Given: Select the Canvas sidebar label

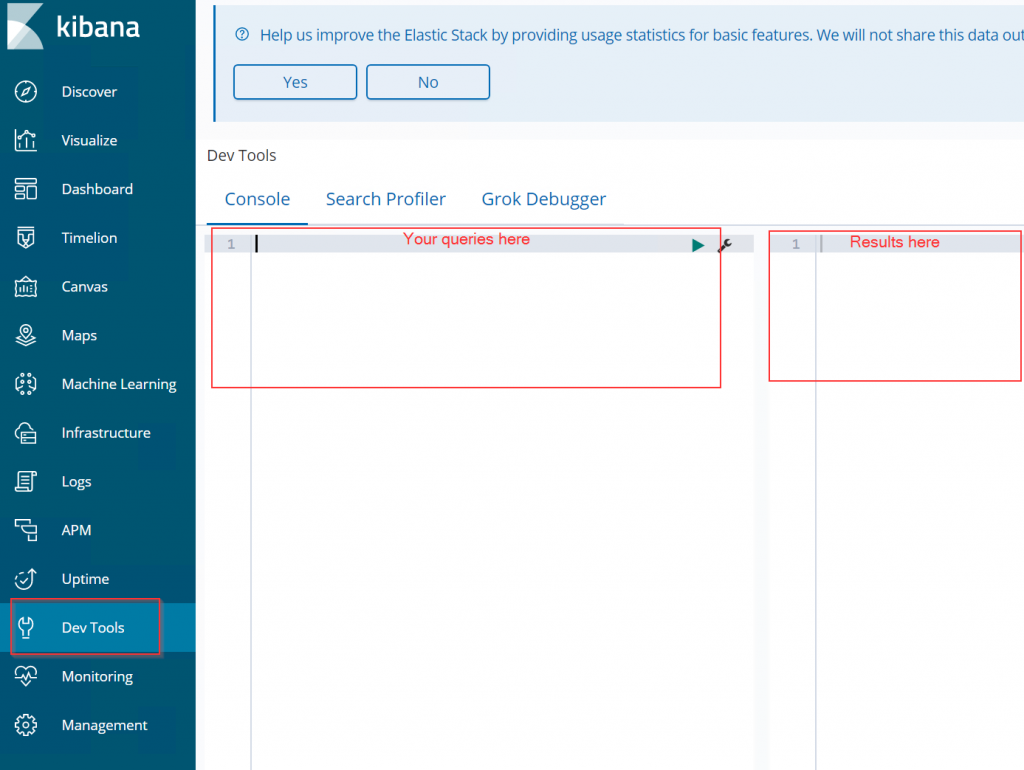Looking at the screenshot, I should click(85, 287).
